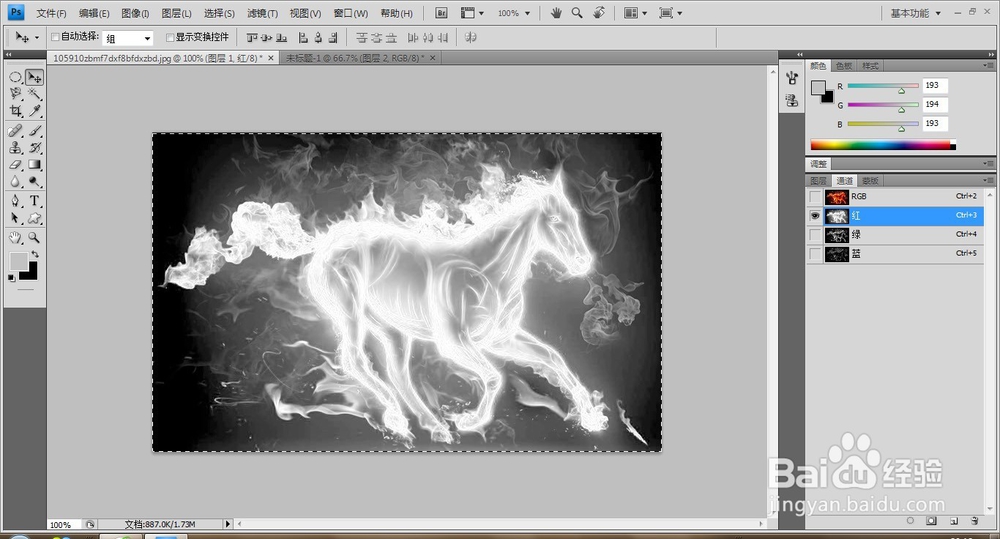
Task: Enable the 自动选择 checkbox
Action: click(x=55, y=37)
